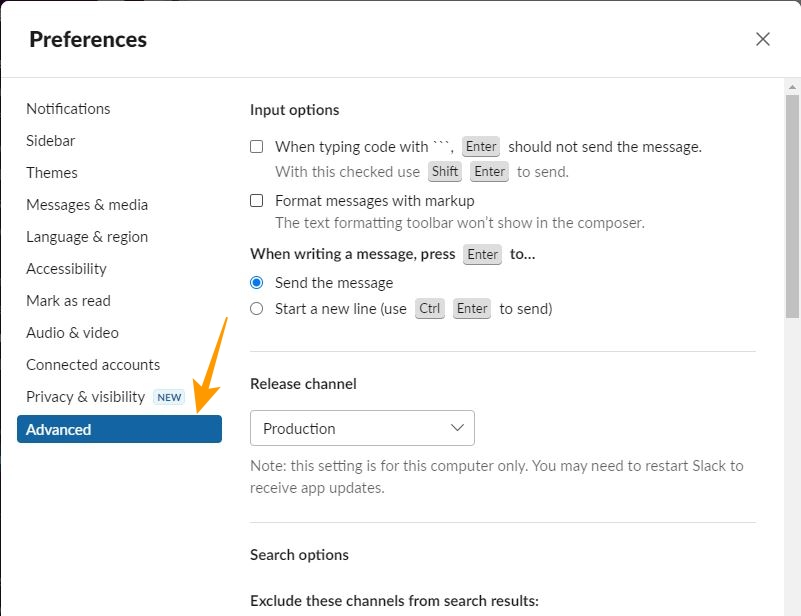Open the Notifications preferences
This screenshot has width=801, height=616.
(68, 109)
